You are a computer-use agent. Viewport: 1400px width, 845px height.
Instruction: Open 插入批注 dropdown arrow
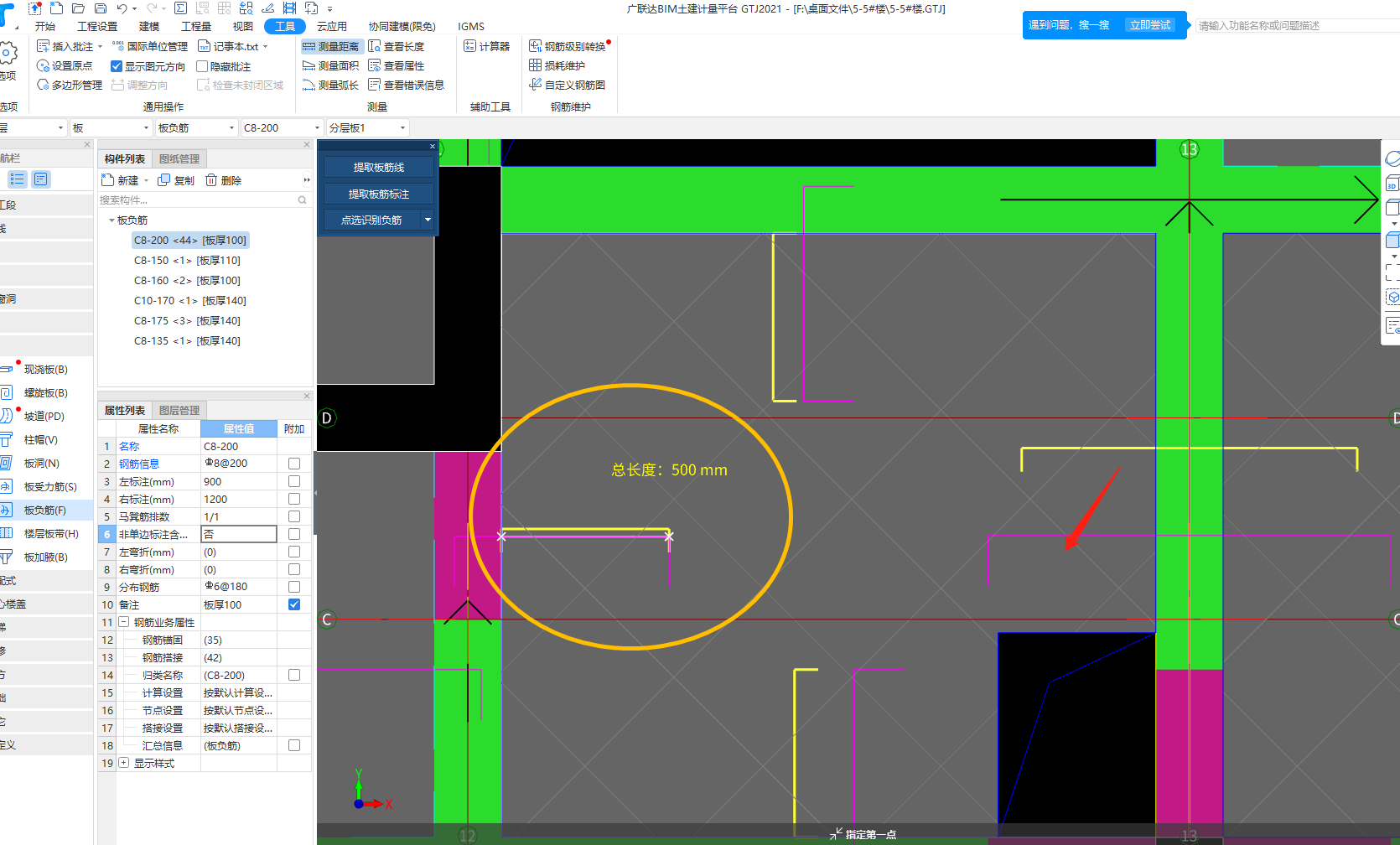tap(100, 47)
